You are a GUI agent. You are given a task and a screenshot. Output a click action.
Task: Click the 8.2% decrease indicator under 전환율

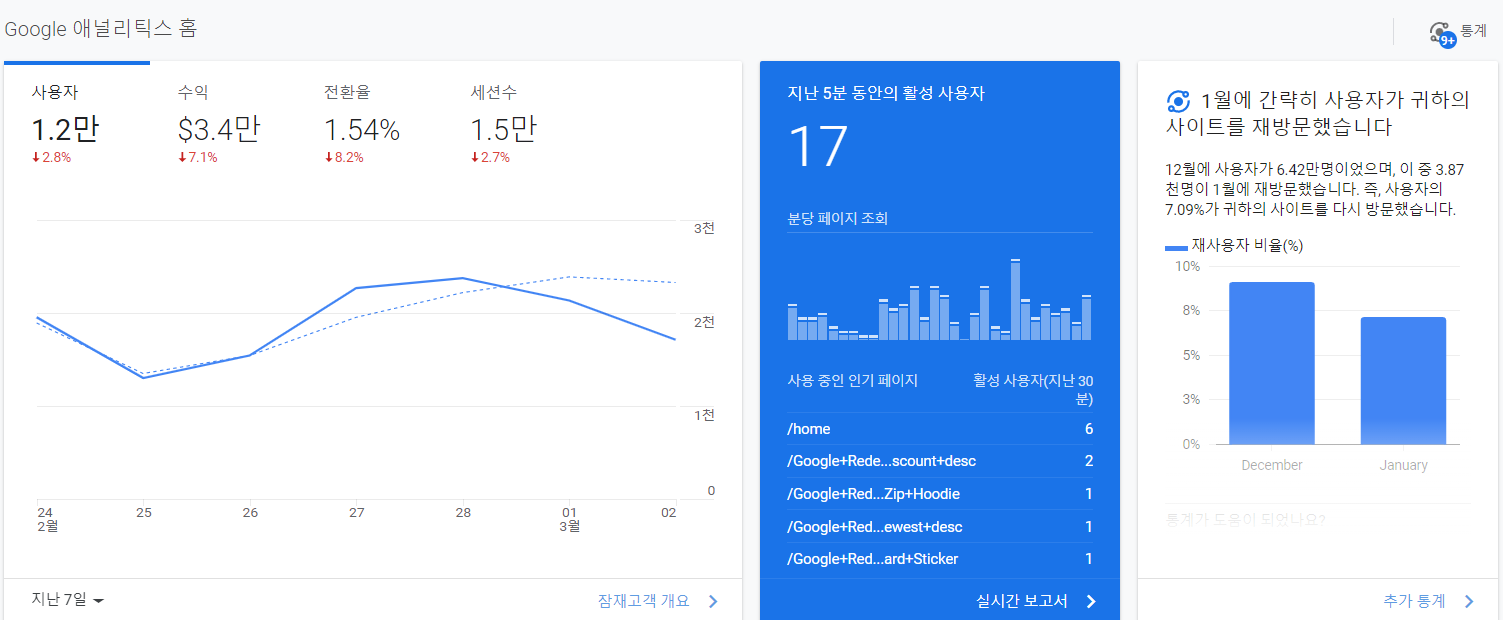point(344,157)
